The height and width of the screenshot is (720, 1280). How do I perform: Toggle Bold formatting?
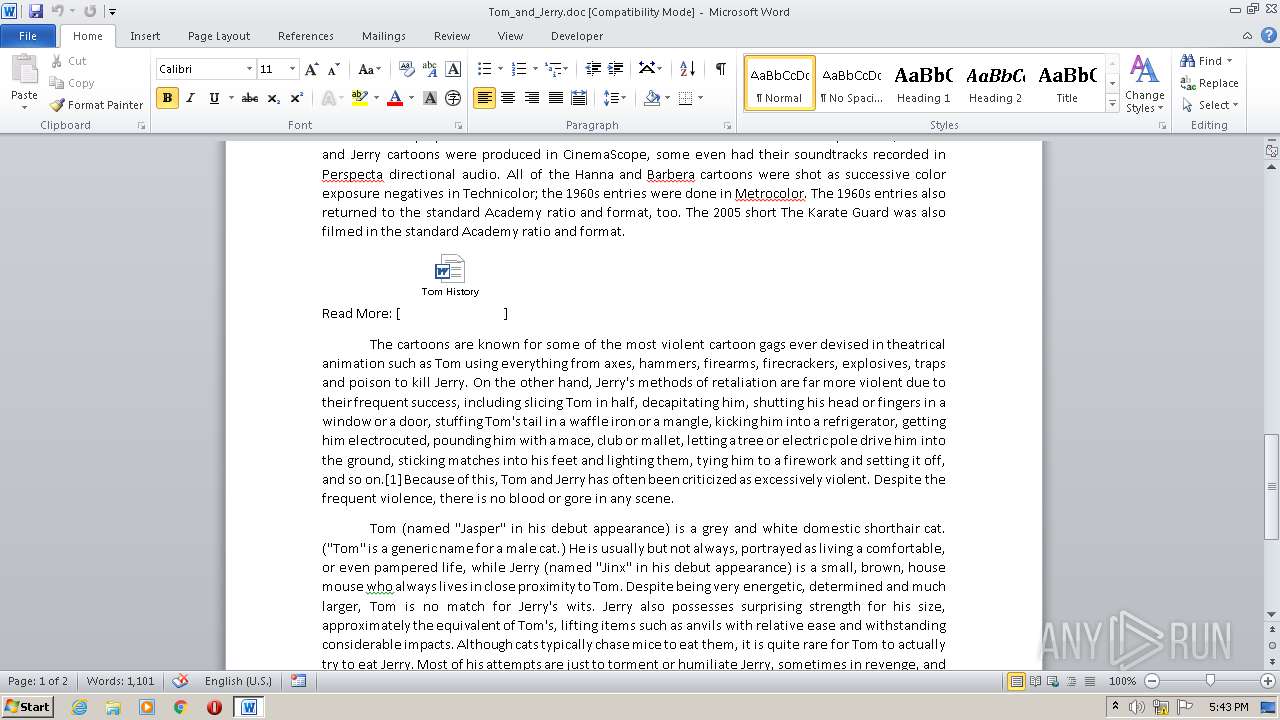(167, 98)
